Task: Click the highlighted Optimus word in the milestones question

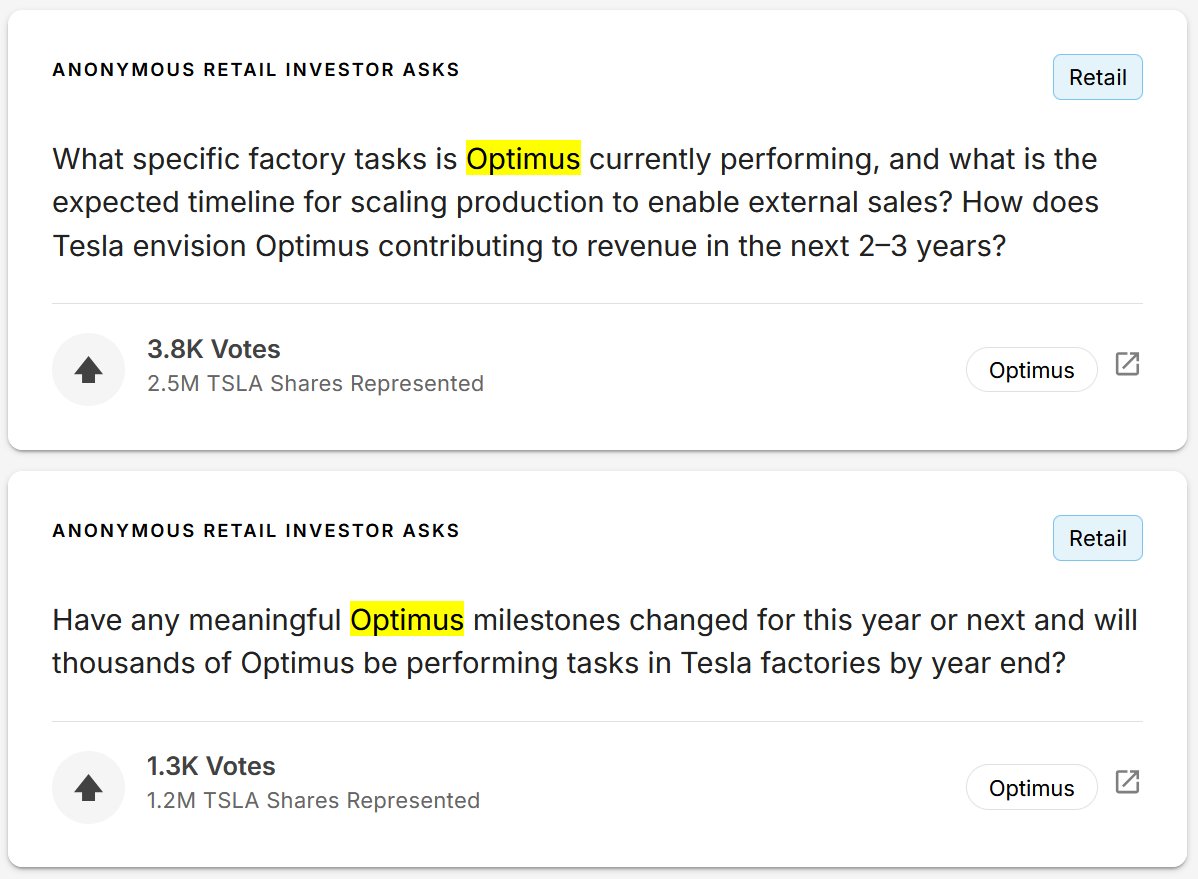Action: [x=407, y=619]
